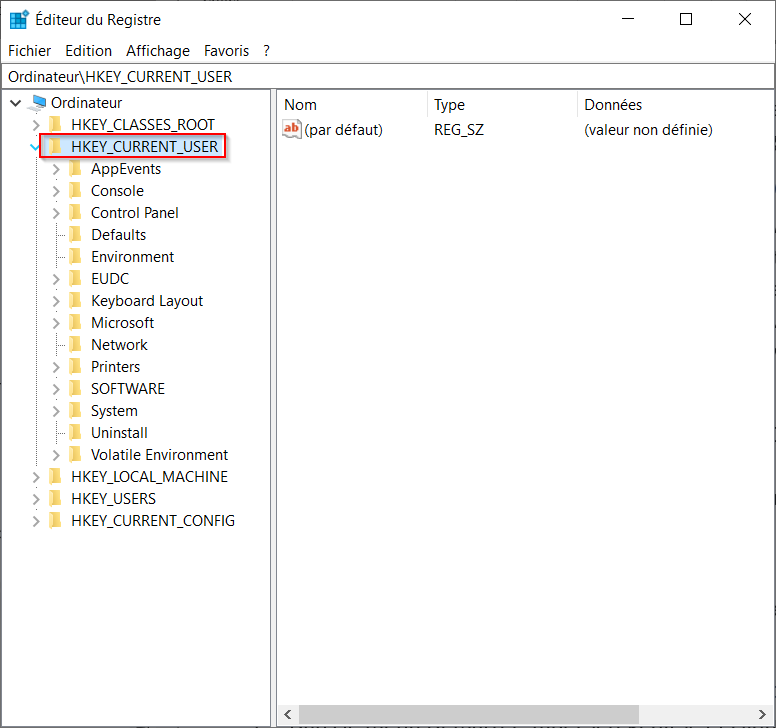This screenshot has height=728, width=776.
Task: Open the Favoris menu
Action: pos(226,50)
